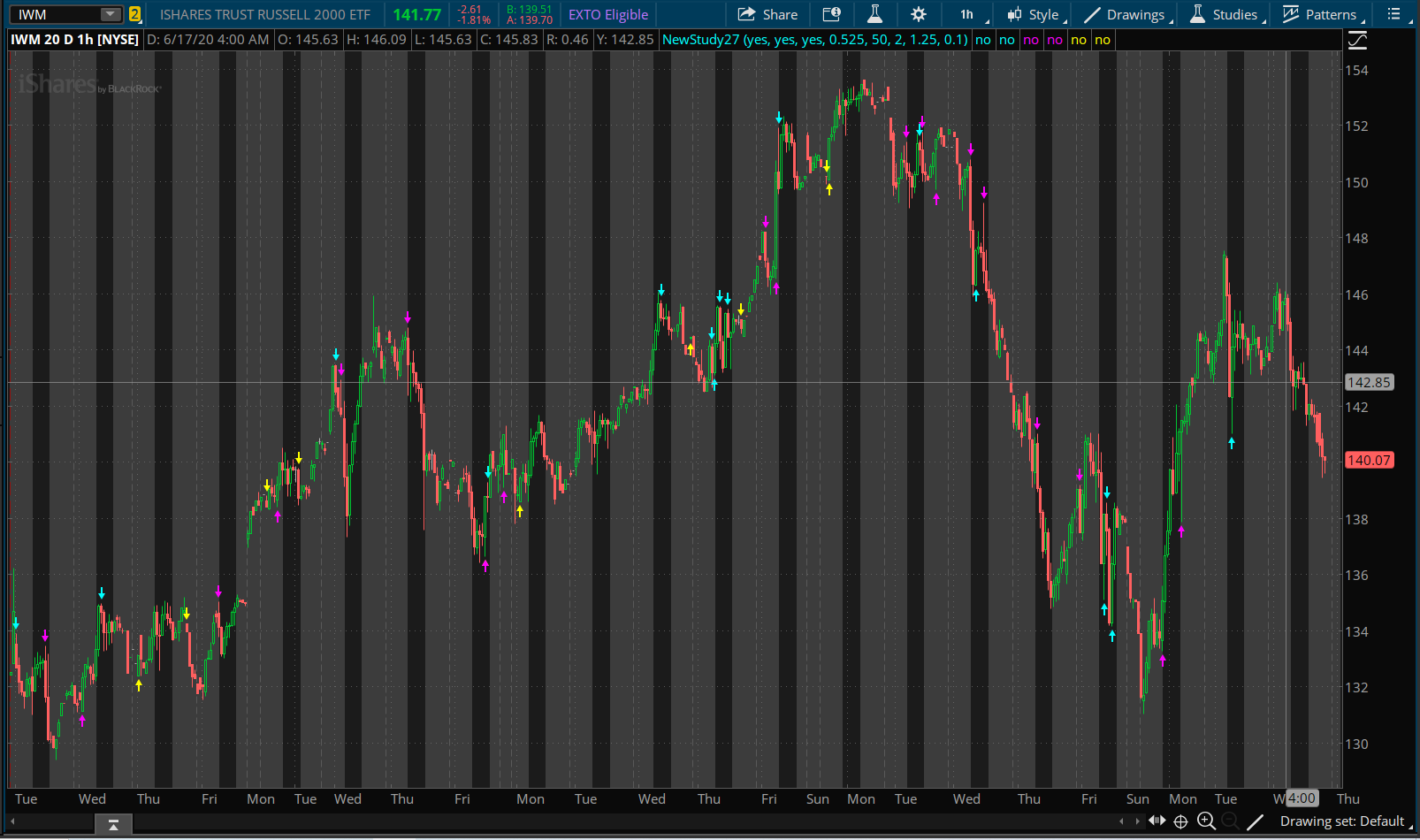
Task: Click the D: 6/17/20 4:00 AM date readout
Action: 208,40
